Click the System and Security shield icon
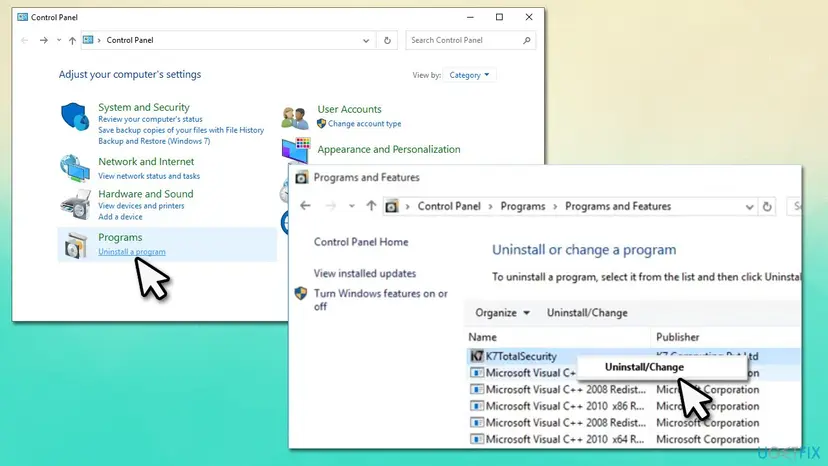The width and height of the screenshot is (828, 466). (74, 116)
